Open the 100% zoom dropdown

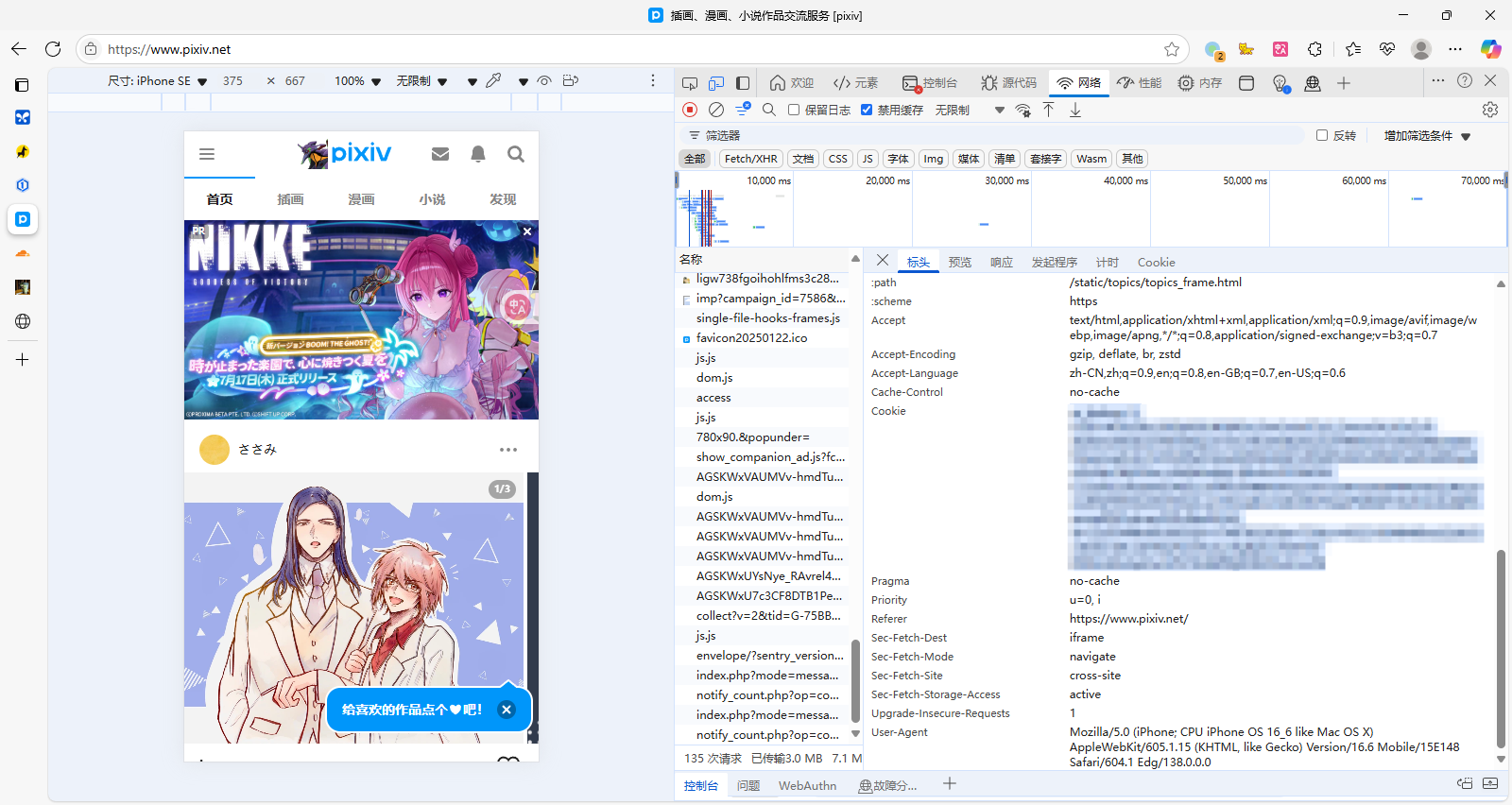[x=357, y=81]
